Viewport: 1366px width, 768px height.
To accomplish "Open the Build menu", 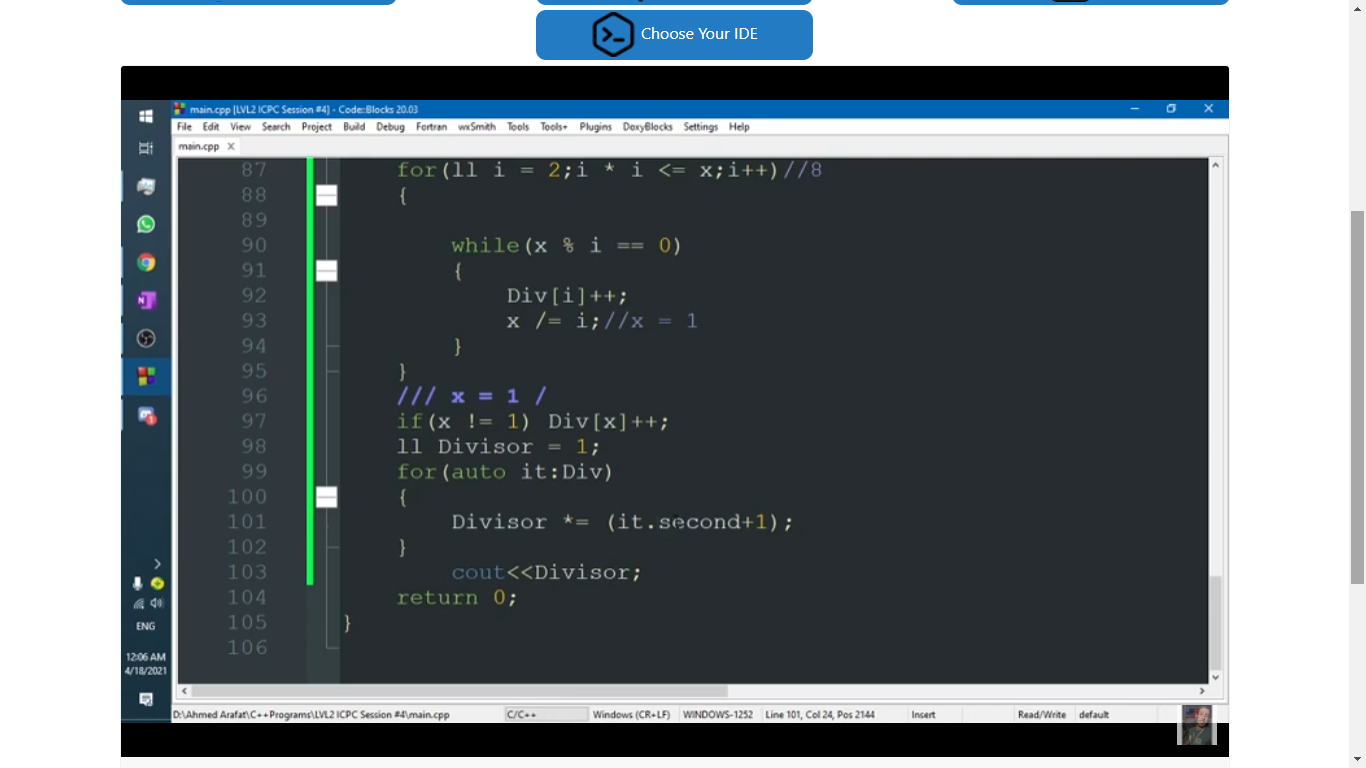I will click(x=354, y=127).
